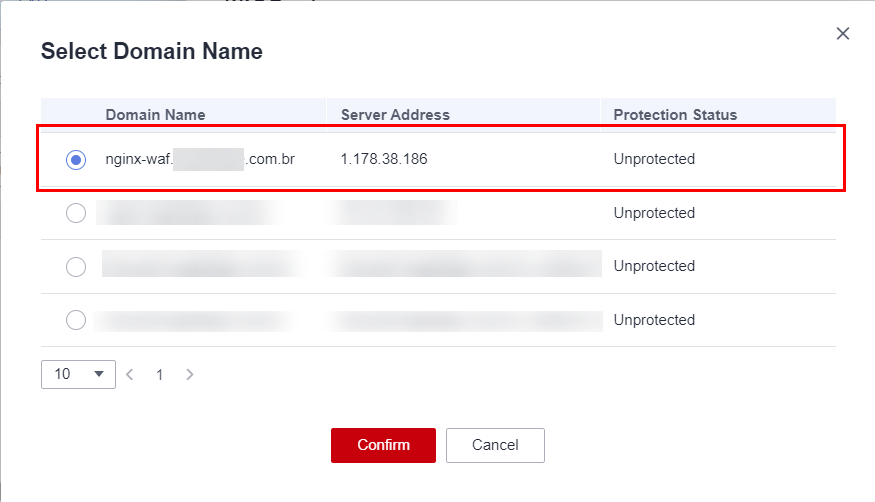Click page number 1 in pagination
Image resolution: width=875 pixels, height=502 pixels.
159,375
